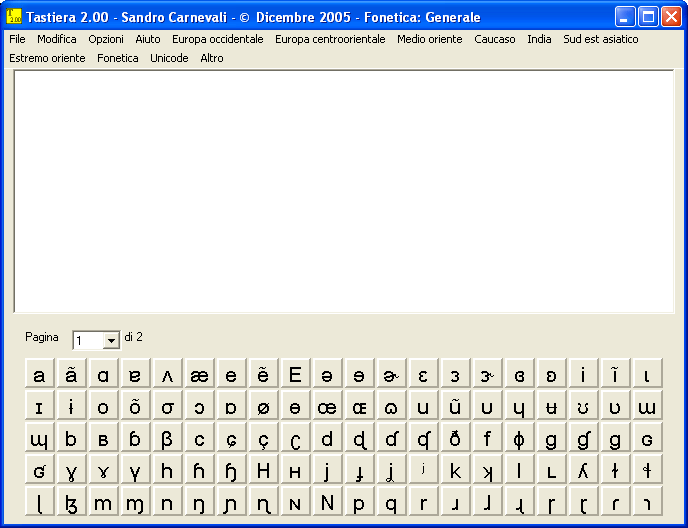Insert the barred u ʉ character key
The width and height of the screenshot is (688, 528).
(x=552, y=405)
